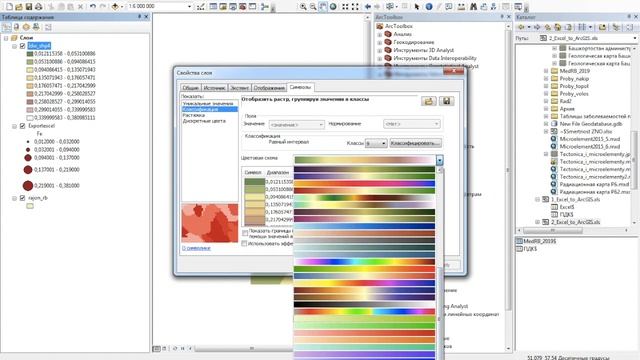This screenshot has height=360, width=640.
Task: Click the Classify (Классифицировать) button
Action: click(x=415, y=143)
